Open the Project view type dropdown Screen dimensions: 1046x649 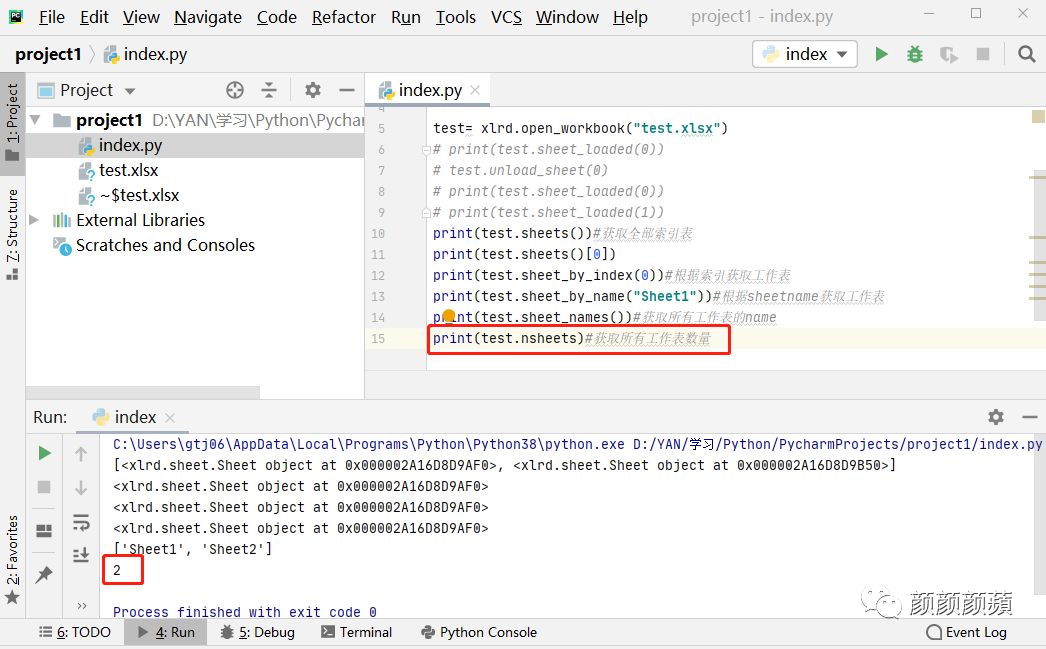[130, 91]
